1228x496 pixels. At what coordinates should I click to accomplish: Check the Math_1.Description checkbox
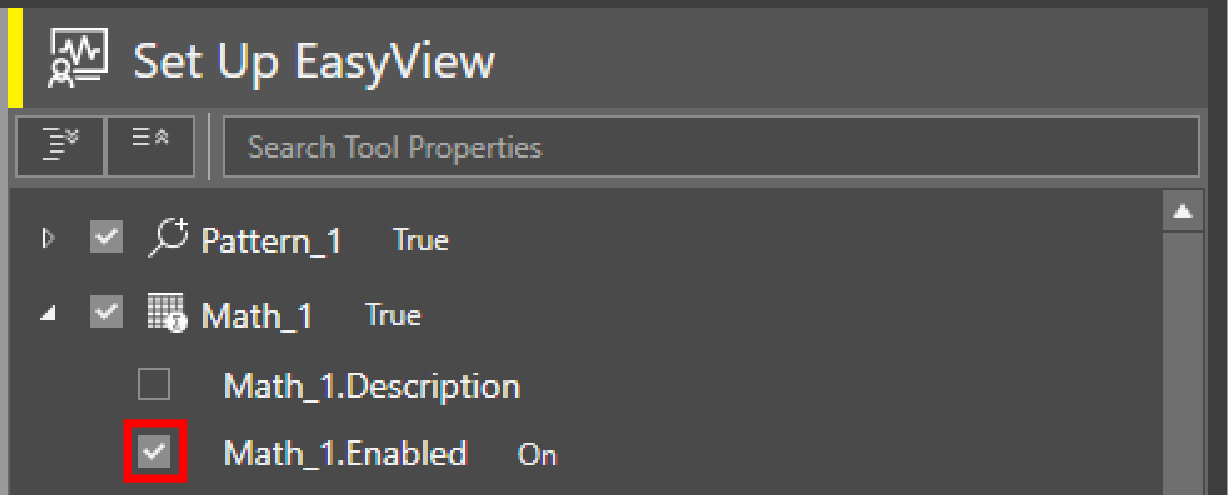(x=154, y=384)
